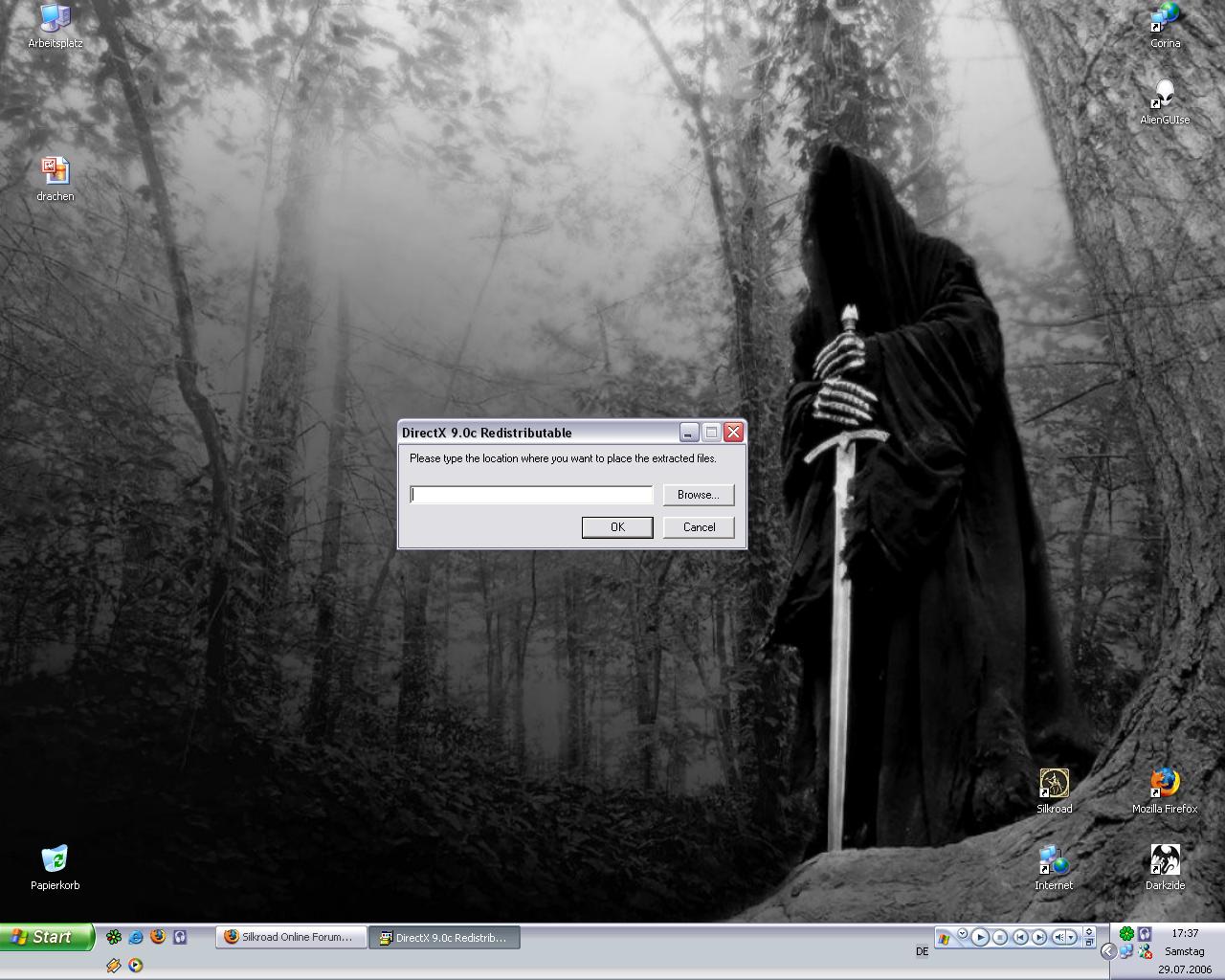This screenshot has height=980, width=1225.
Task: Select the Mozilla Firefox desktop shortcut
Action: click(1164, 785)
